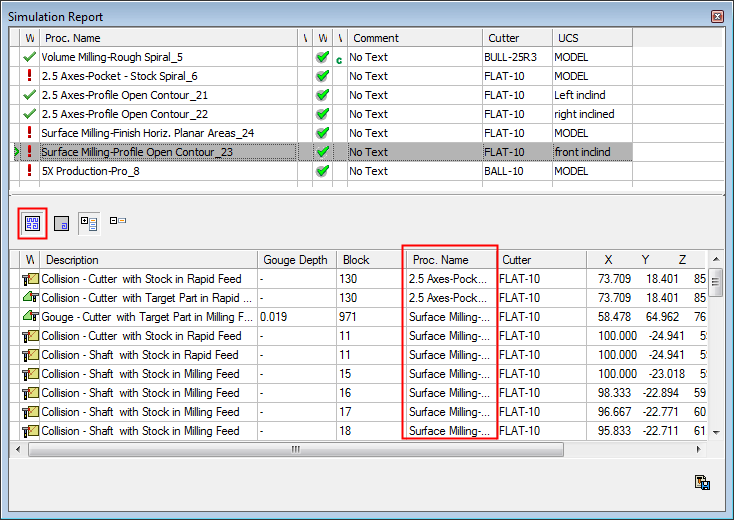
Task: Click the export report icon at bottom right
Action: (702, 483)
